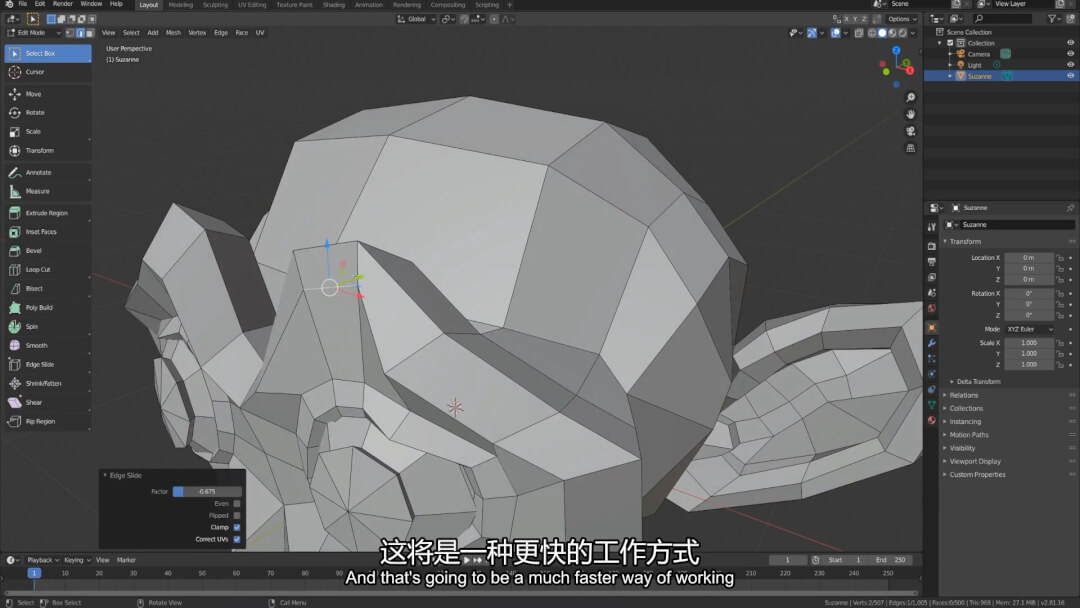This screenshot has height=608, width=1080.
Task: Open the Options button in header
Action: [902, 19]
